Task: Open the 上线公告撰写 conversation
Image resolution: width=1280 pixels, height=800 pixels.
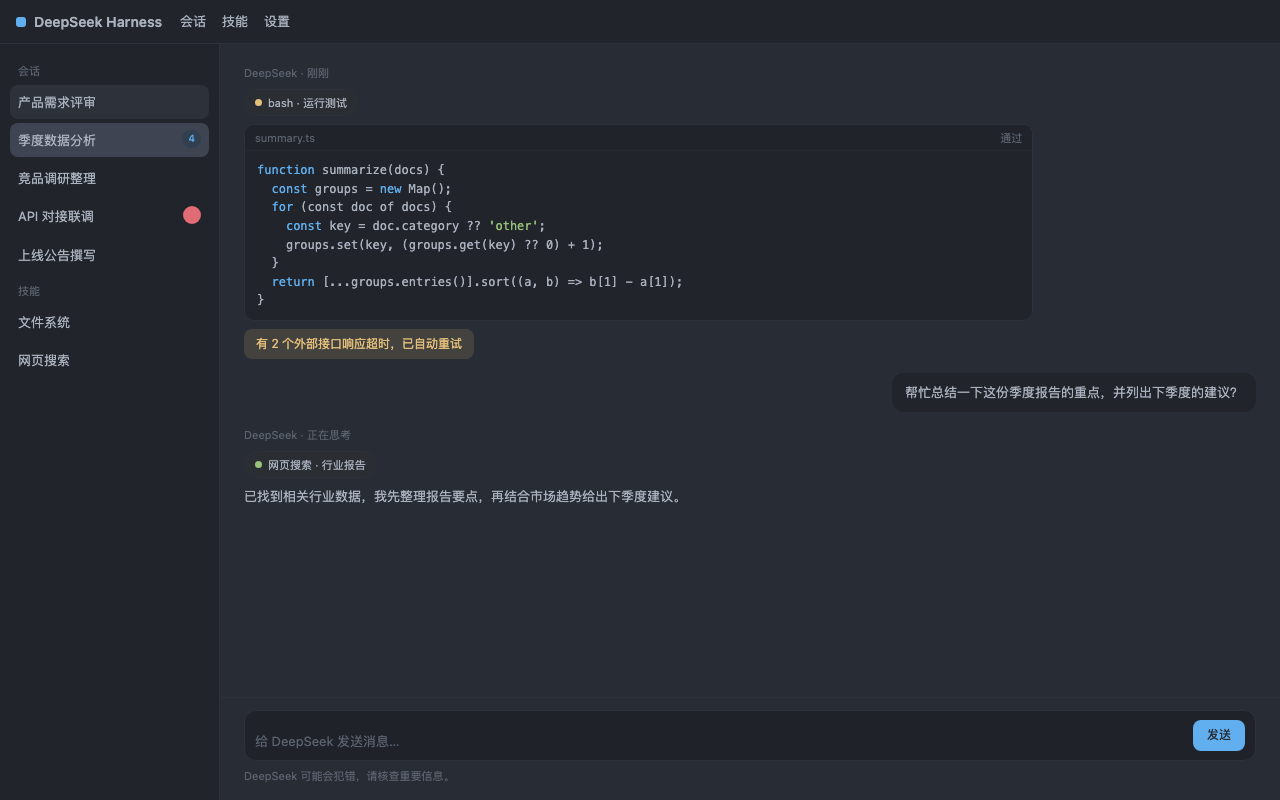Action: [109, 255]
